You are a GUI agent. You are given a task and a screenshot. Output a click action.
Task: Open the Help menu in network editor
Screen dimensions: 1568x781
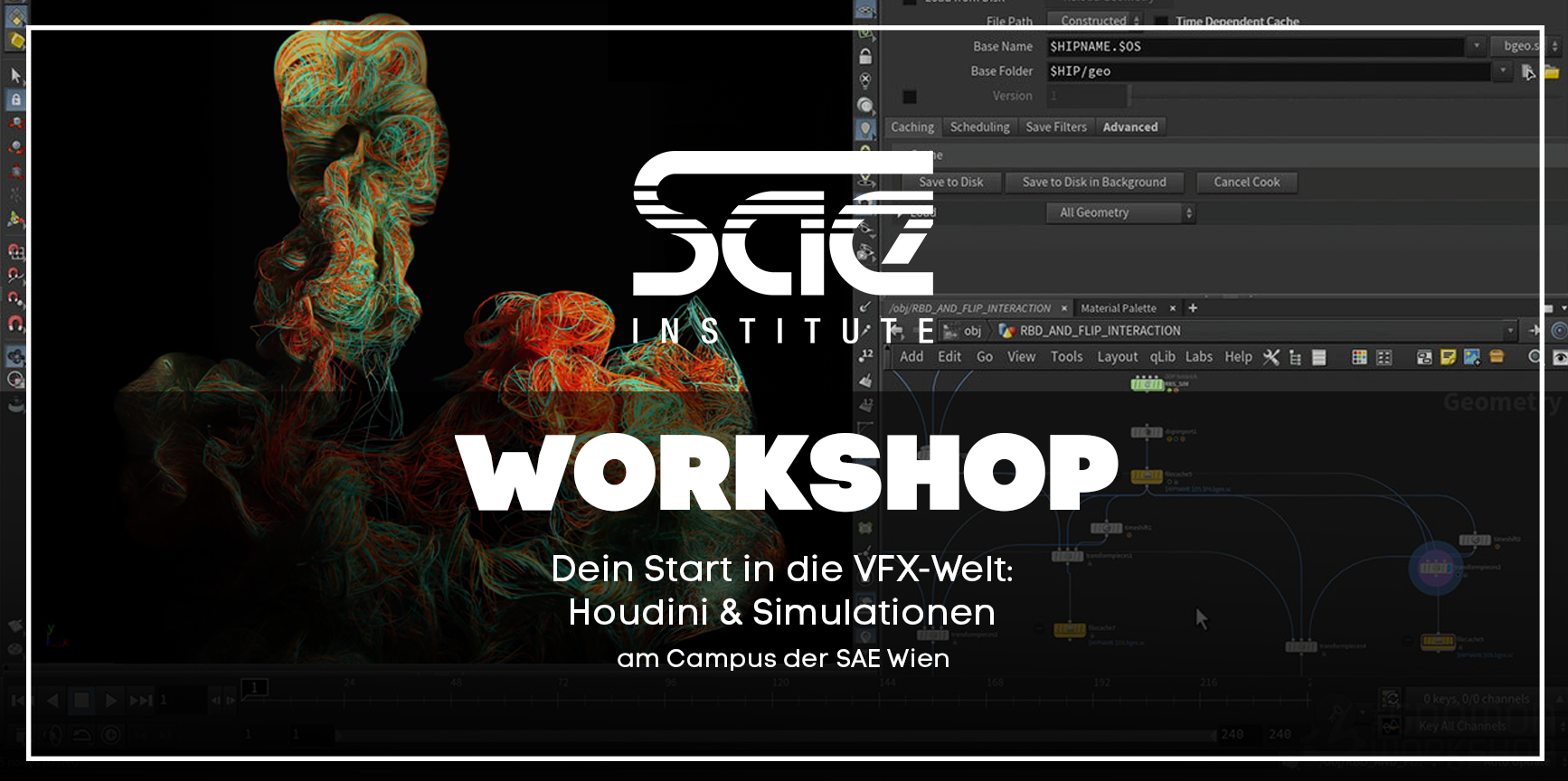tap(1239, 357)
